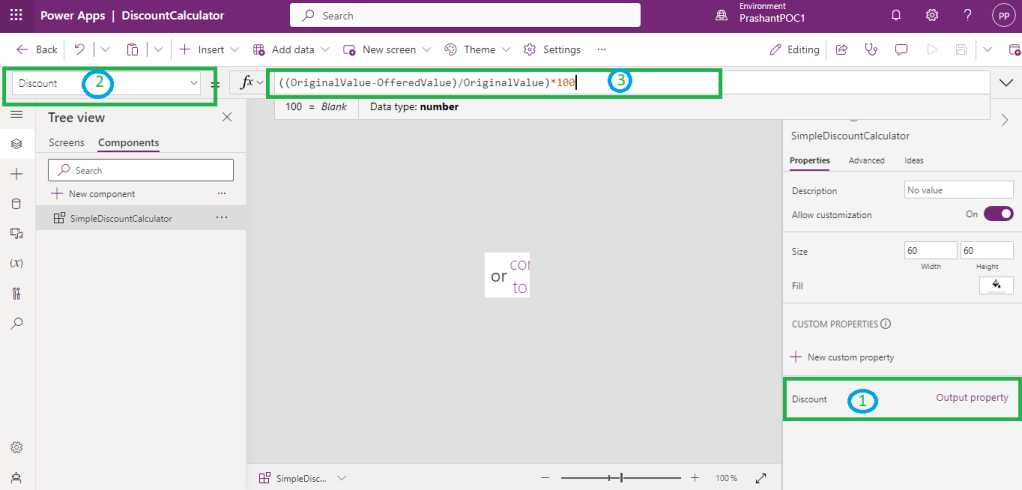Open Variables icon in left sidebar
The width and height of the screenshot is (1022, 490).
point(16,263)
